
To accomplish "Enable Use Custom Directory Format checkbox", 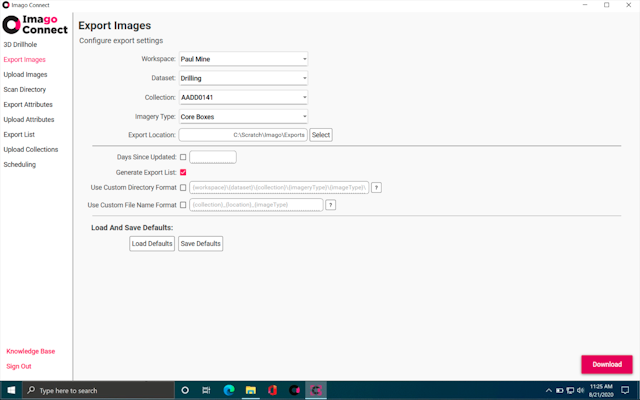I will tap(183, 188).
